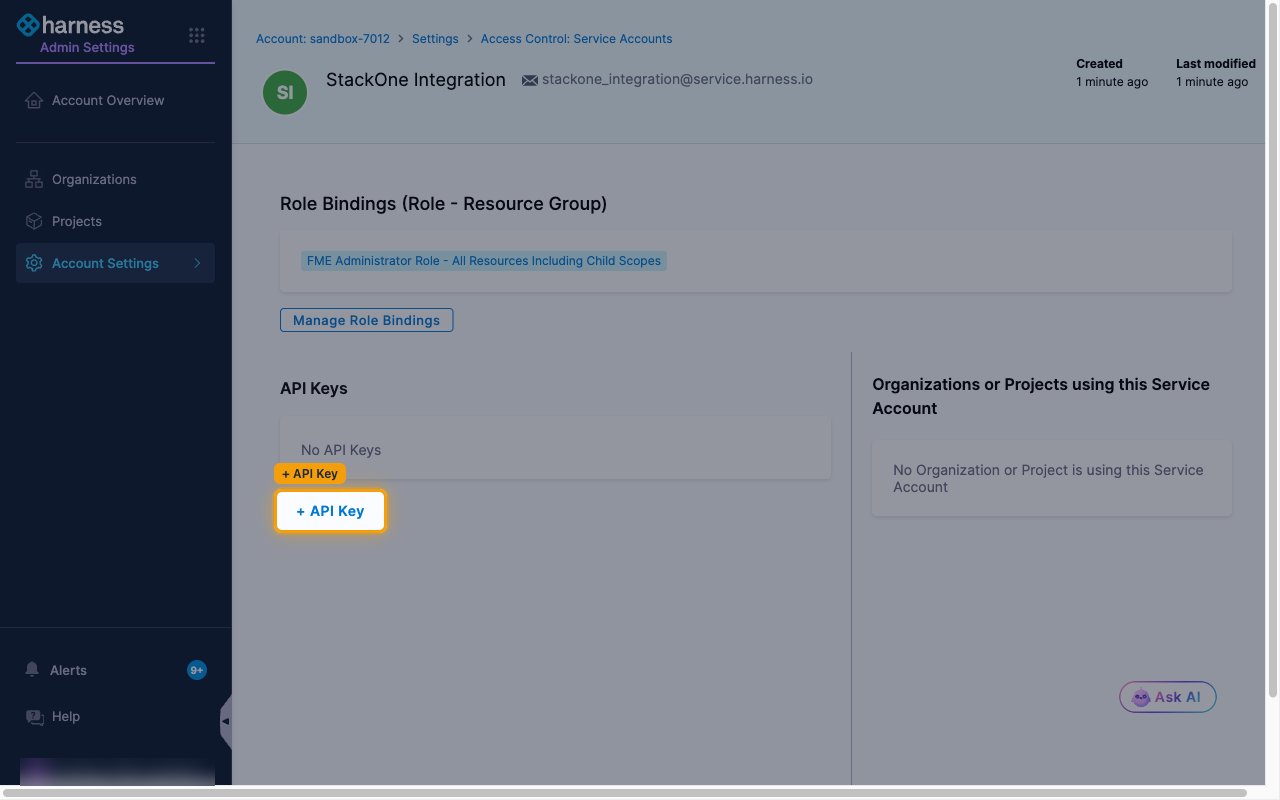This screenshot has width=1280, height=800.
Task: Click the Account Settings gear icon
Action: pos(34,263)
